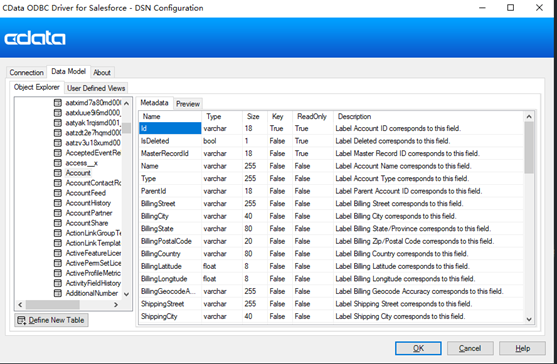Click the table icon beside ActivePermSetLice
Screen dimensions: 557x364
pyautogui.click(x=58, y=263)
